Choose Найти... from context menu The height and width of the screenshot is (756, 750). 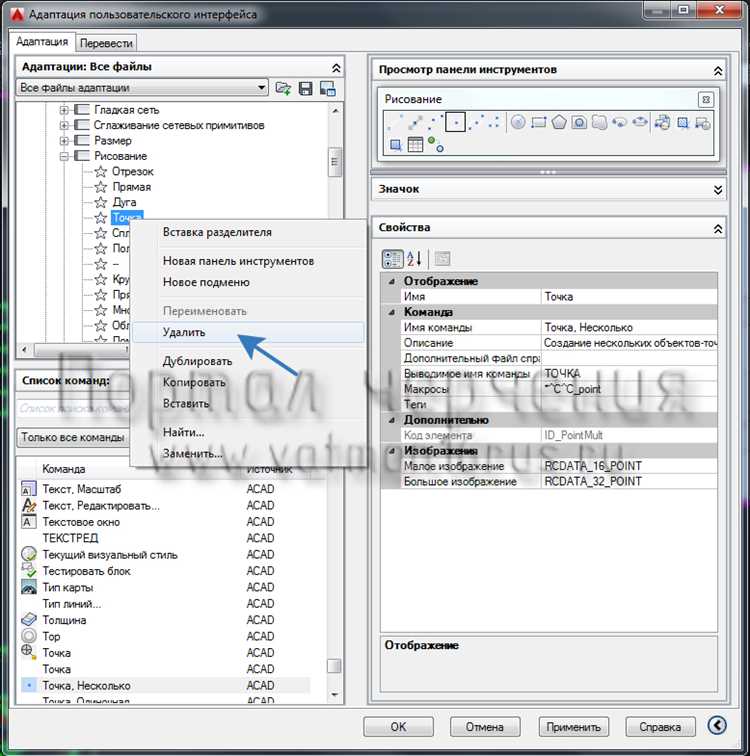click(248, 432)
